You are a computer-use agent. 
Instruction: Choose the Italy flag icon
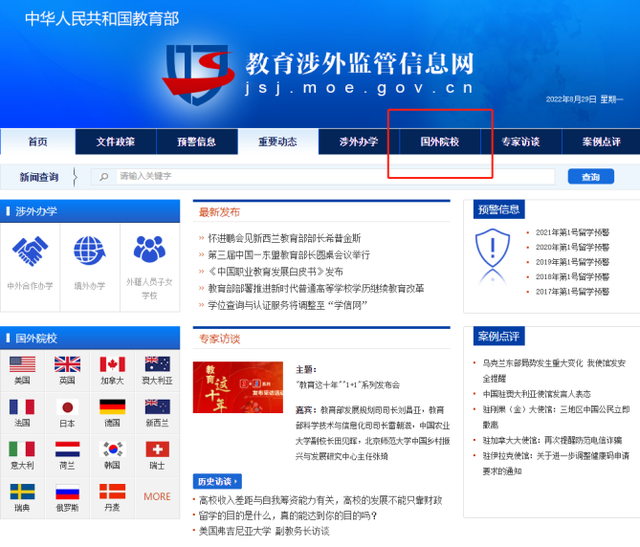click(x=22, y=449)
